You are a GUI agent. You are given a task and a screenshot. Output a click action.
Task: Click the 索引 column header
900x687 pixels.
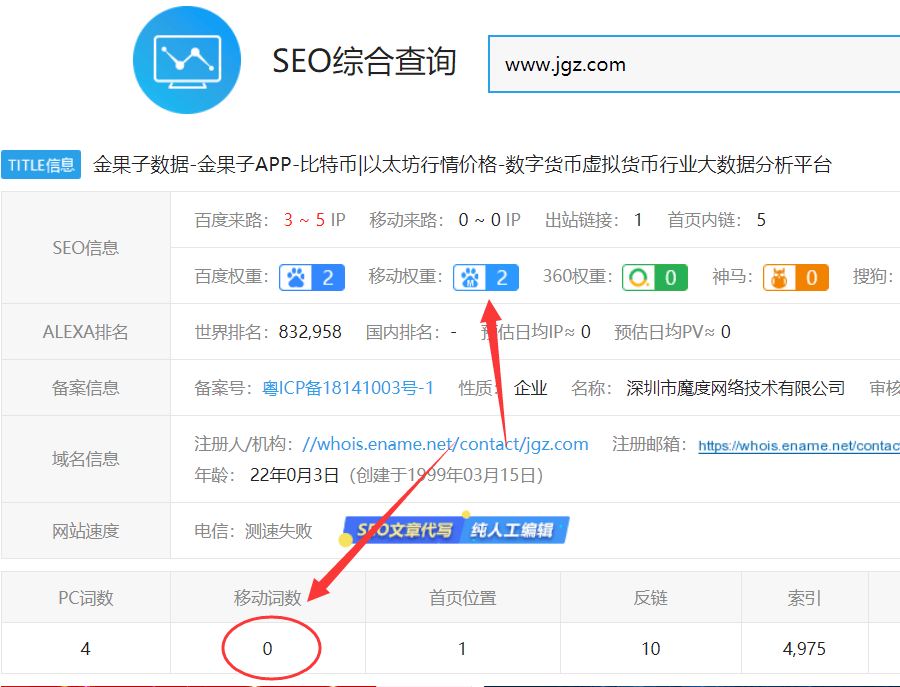click(x=804, y=598)
